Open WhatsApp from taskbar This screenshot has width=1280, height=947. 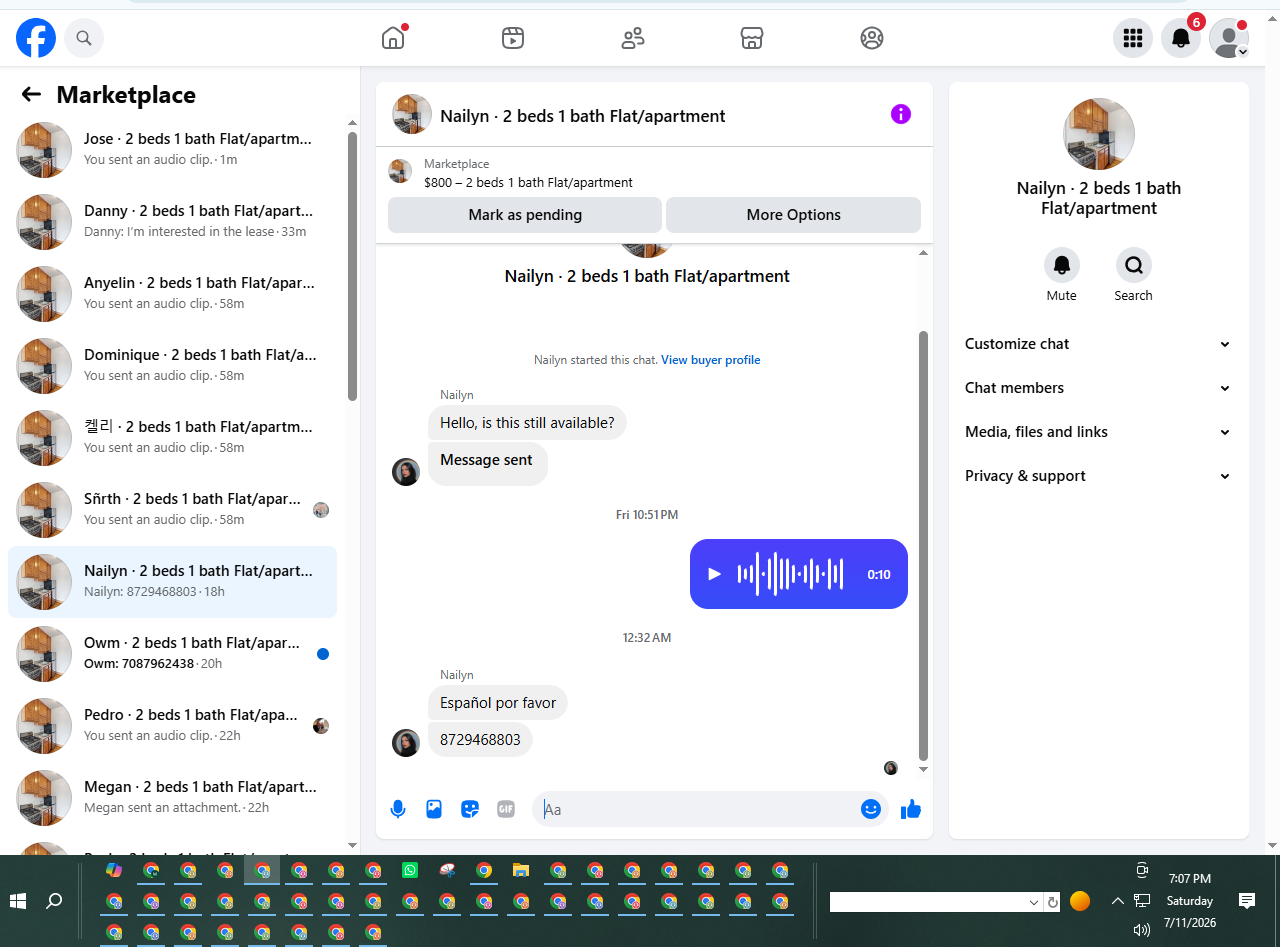[410, 870]
